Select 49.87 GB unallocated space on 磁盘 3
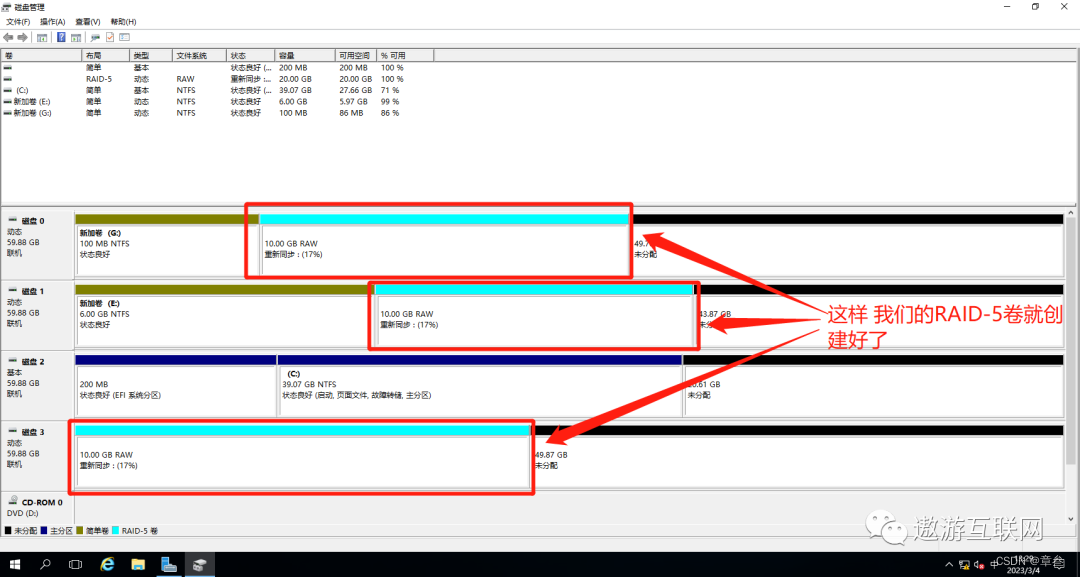Viewport: 1080px width, 577px height. point(798,456)
